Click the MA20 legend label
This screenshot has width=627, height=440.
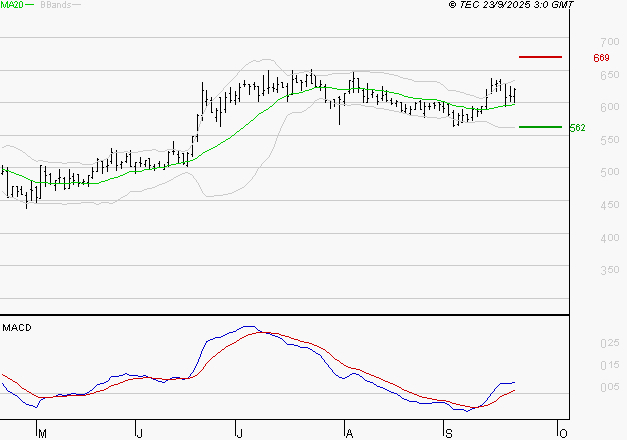coord(12,6)
